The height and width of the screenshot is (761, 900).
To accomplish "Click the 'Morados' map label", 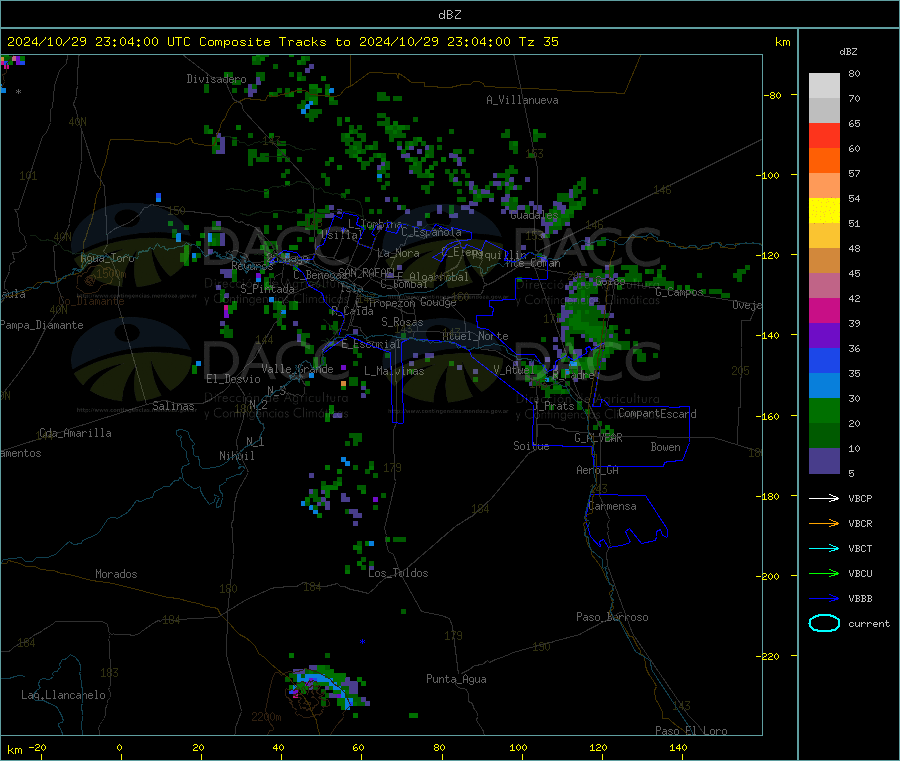I will [x=116, y=574].
